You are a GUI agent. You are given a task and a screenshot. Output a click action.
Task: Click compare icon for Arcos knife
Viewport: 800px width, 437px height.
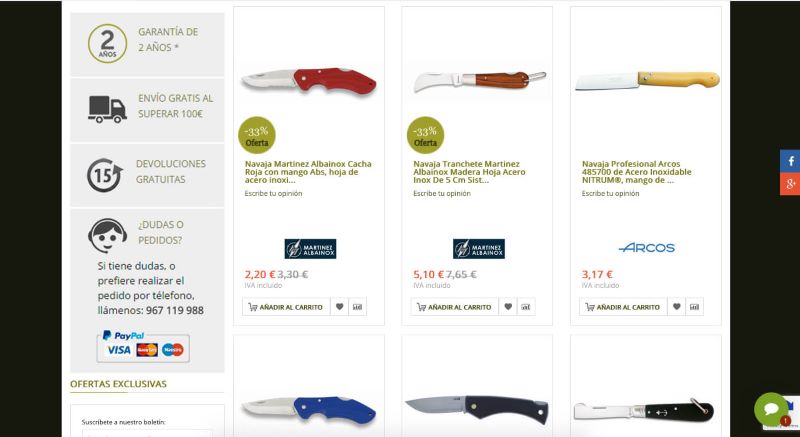[694, 307]
